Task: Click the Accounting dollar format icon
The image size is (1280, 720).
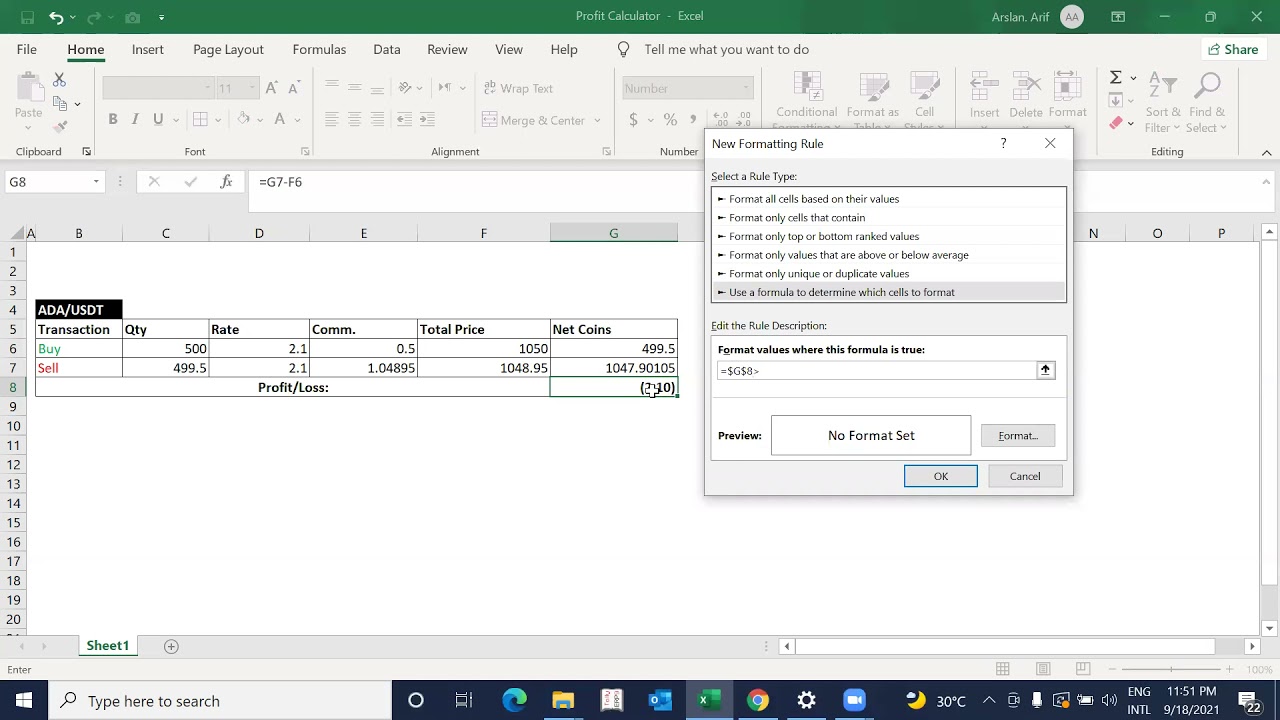Action: click(633, 120)
